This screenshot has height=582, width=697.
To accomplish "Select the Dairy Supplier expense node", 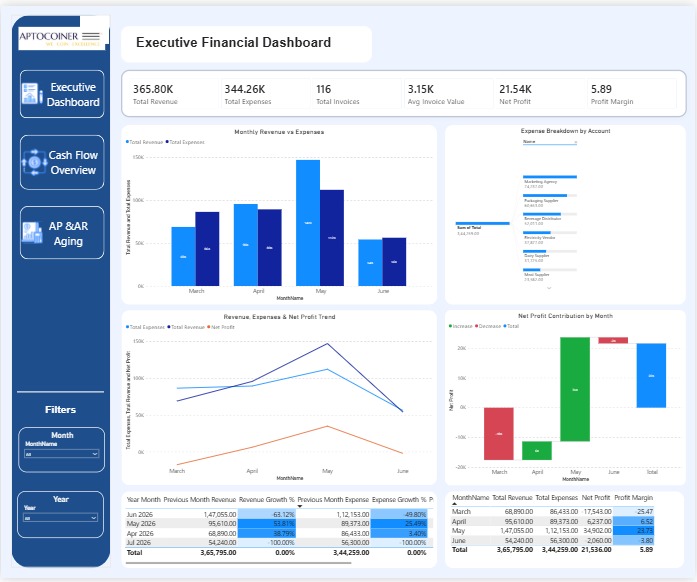I will click(x=550, y=256).
